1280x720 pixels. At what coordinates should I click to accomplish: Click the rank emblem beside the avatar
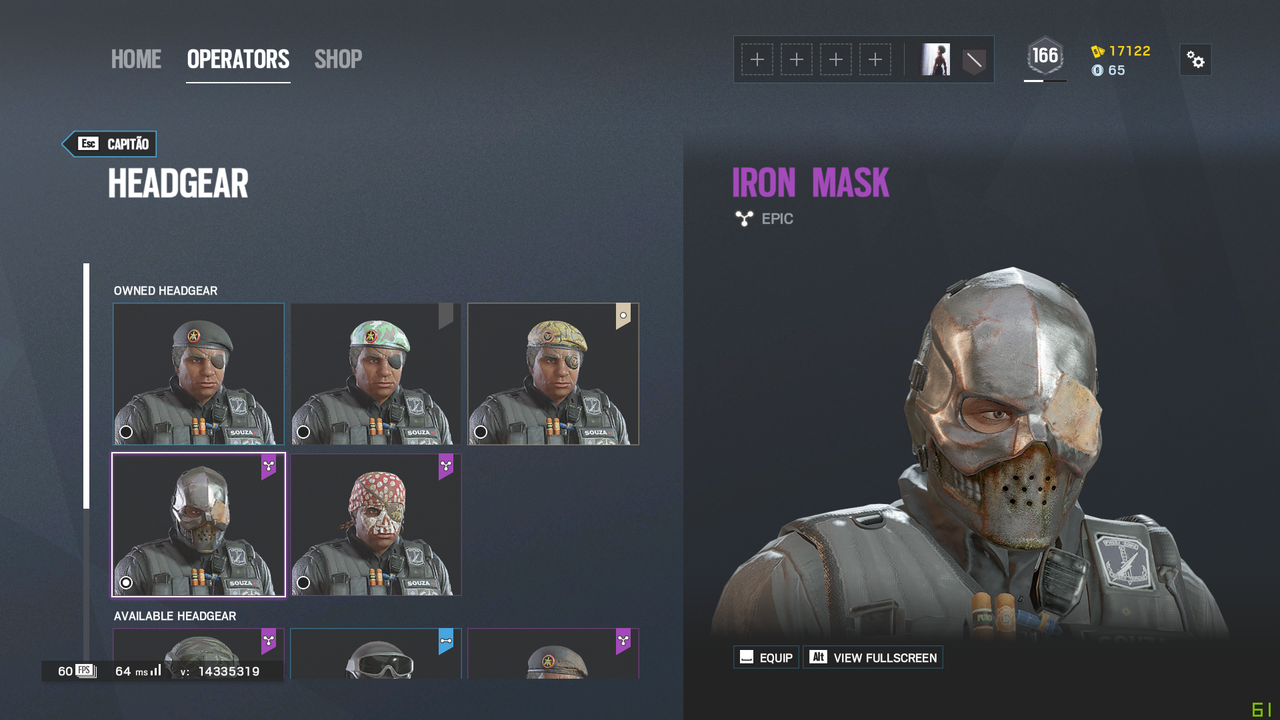[973, 61]
